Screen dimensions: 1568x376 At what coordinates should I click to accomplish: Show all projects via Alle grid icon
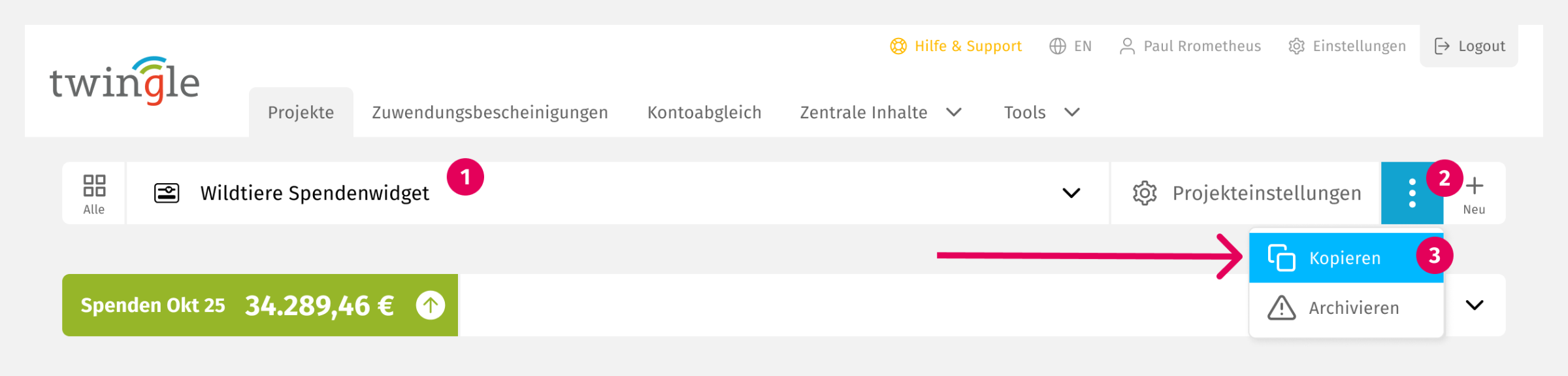coord(94,194)
